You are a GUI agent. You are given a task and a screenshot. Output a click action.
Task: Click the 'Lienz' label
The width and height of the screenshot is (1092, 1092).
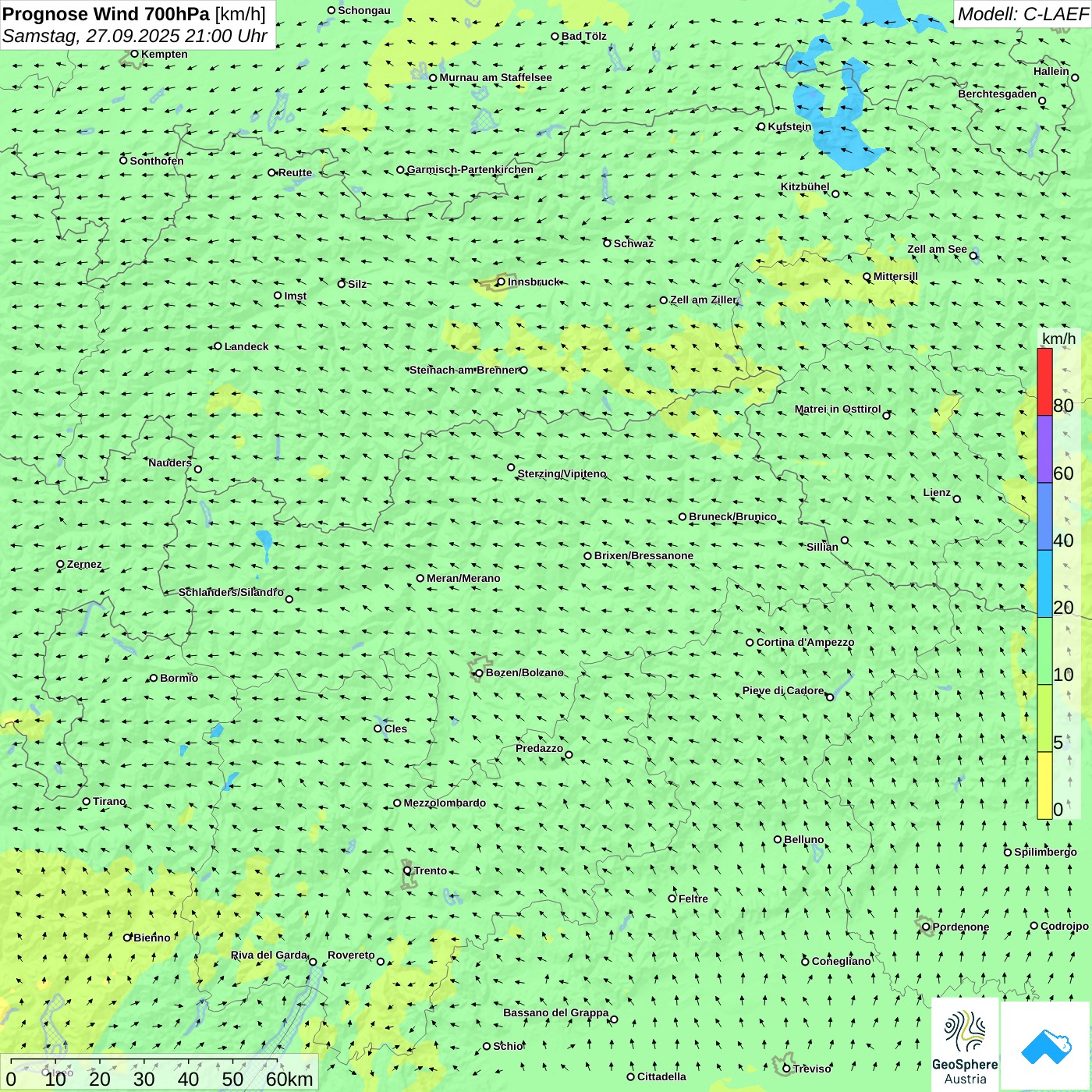[937, 492]
